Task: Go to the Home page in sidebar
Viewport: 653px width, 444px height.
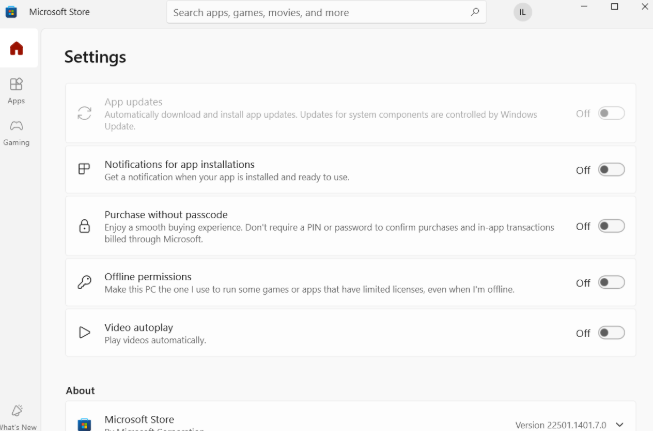Action: tap(16, 48)
